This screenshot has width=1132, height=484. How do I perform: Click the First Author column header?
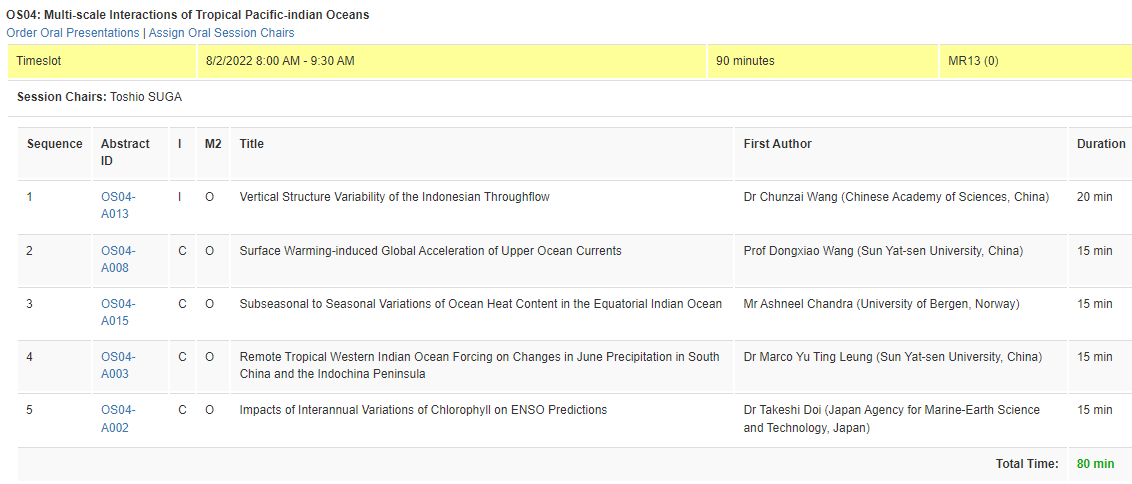click(777, 144)
